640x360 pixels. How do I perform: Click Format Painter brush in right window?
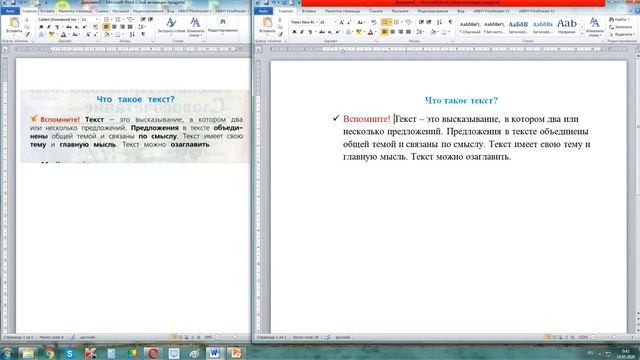point(280,35)
